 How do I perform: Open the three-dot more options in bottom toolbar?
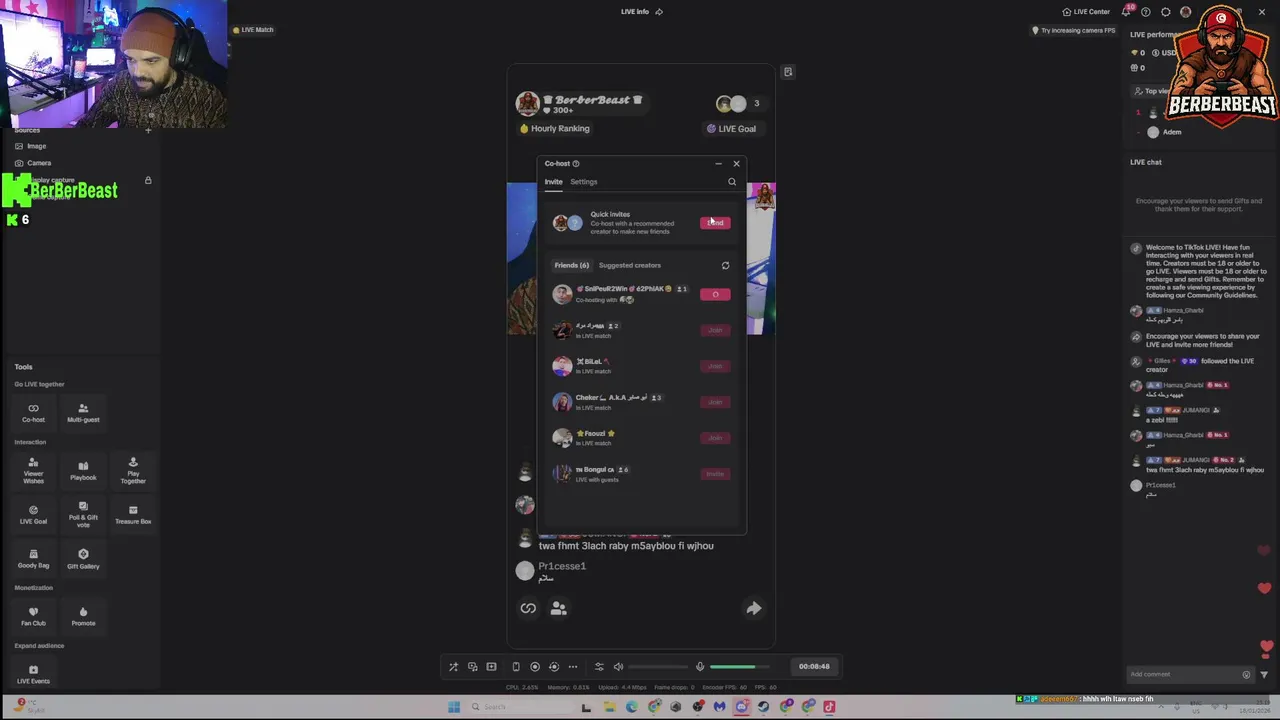[573, 666]
